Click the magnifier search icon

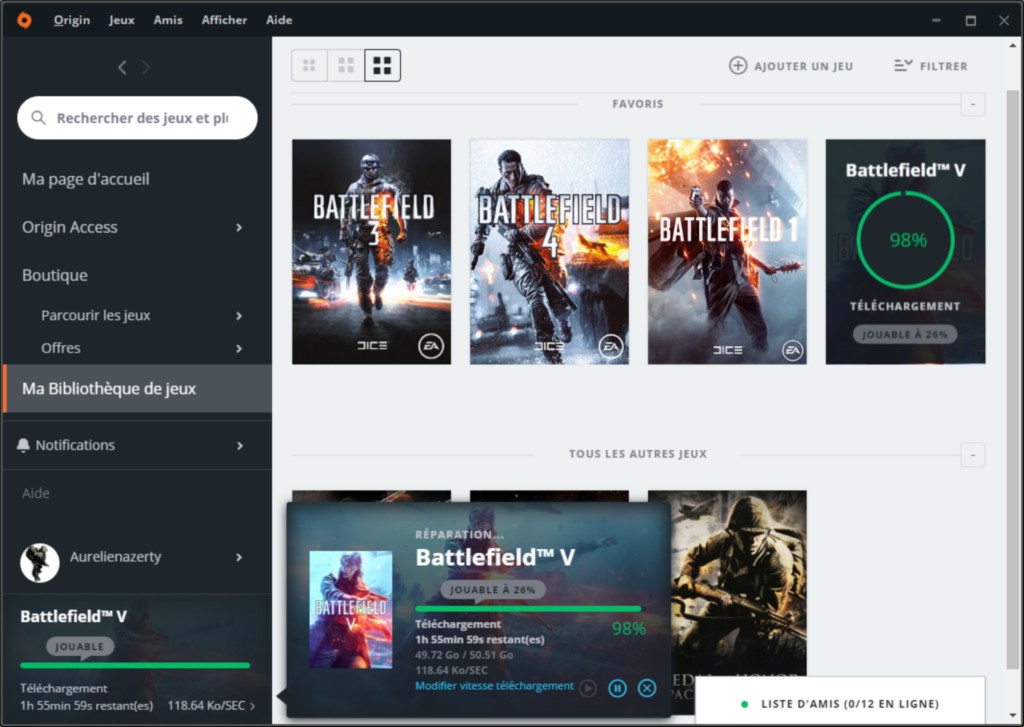(39, 118)
